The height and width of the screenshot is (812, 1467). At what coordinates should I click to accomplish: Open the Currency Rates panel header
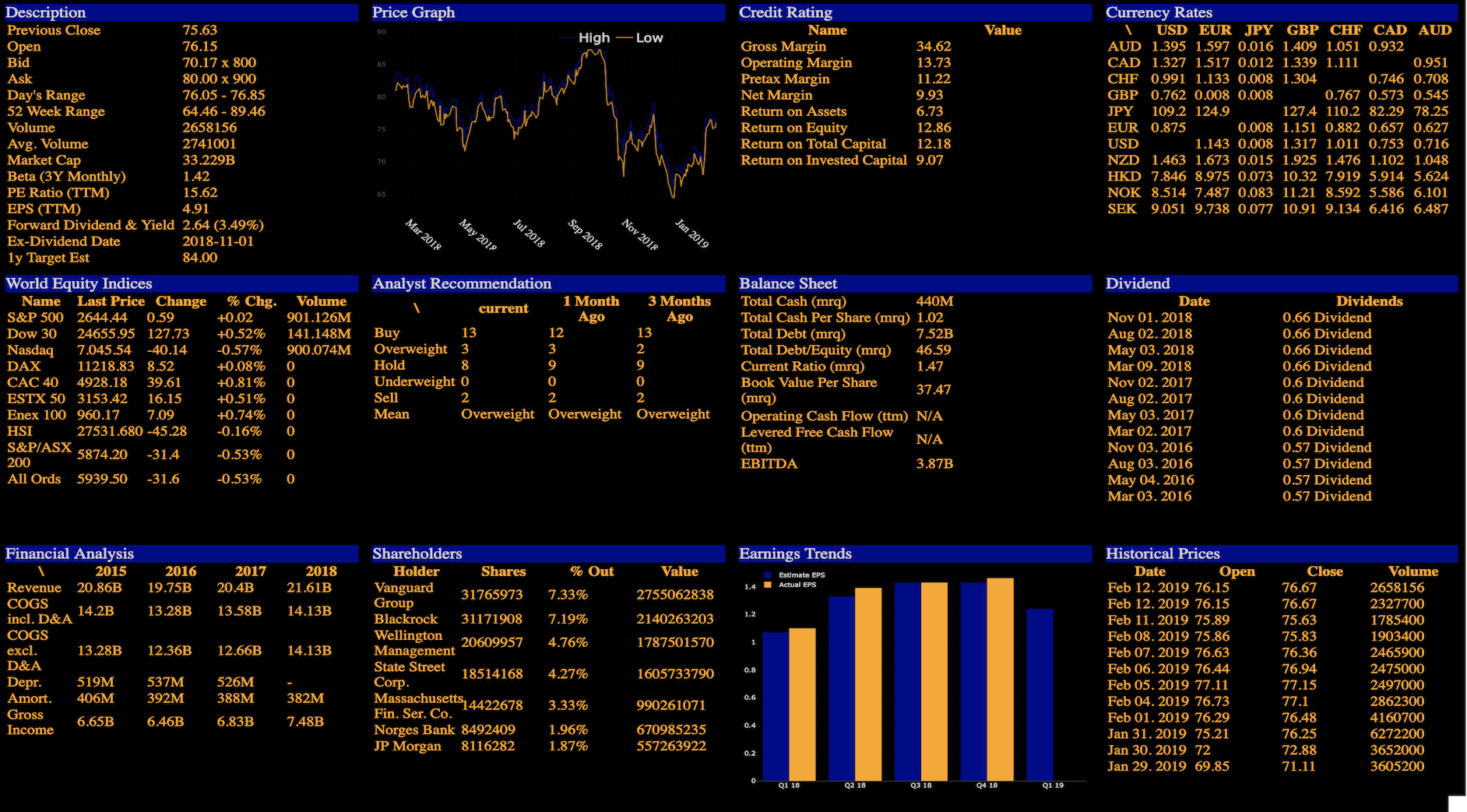tap(1282, 12)
